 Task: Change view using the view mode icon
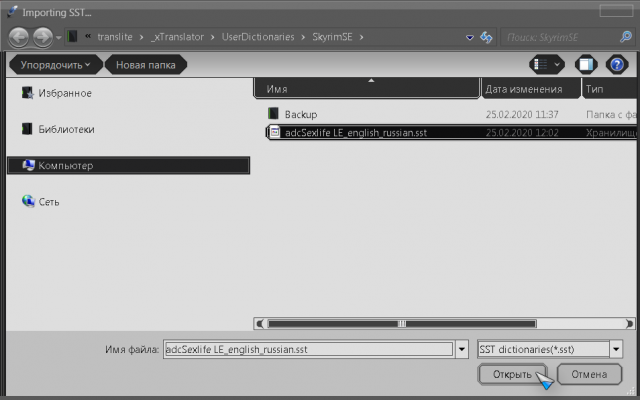[x=545, y=65]
